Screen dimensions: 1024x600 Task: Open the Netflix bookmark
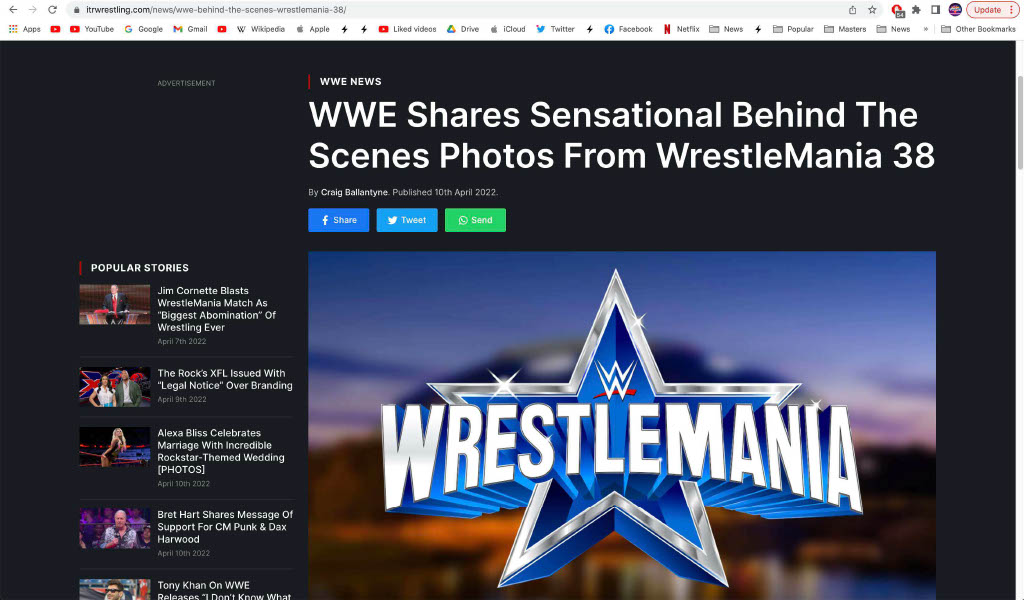(681, 29)
